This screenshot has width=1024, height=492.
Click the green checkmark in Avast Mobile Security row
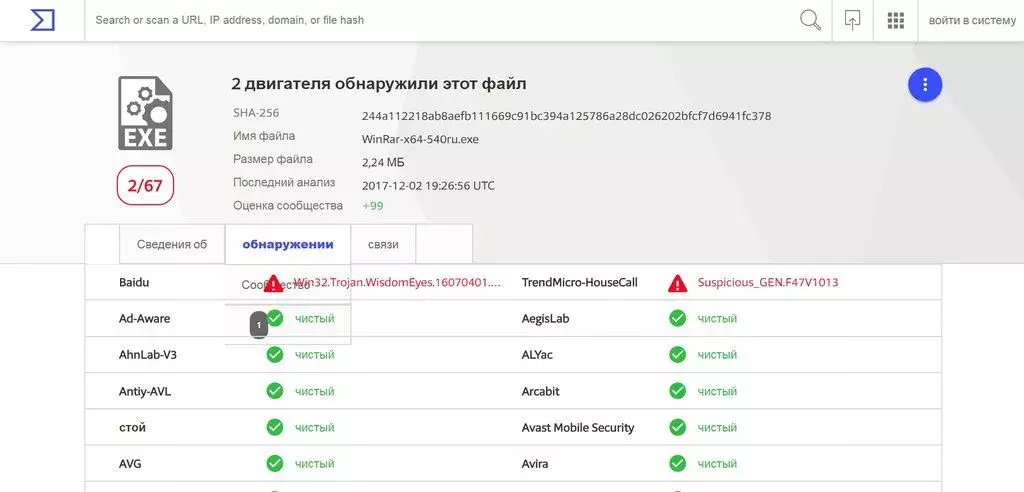pyautogui.click(x=677, y=428)
